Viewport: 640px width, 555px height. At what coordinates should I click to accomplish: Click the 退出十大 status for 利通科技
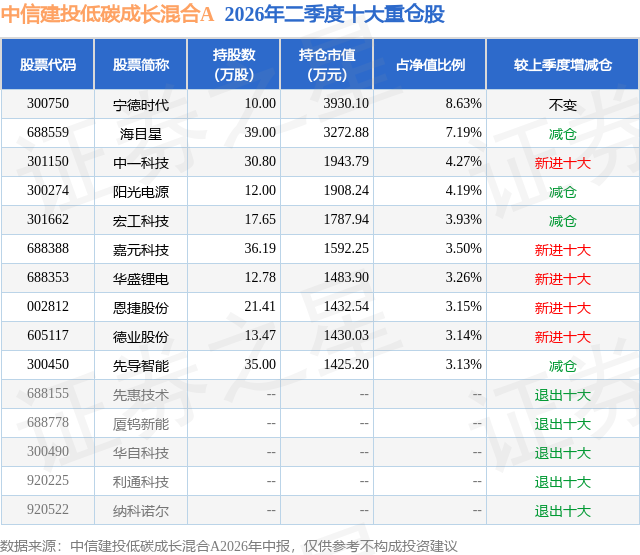(563, 482)
